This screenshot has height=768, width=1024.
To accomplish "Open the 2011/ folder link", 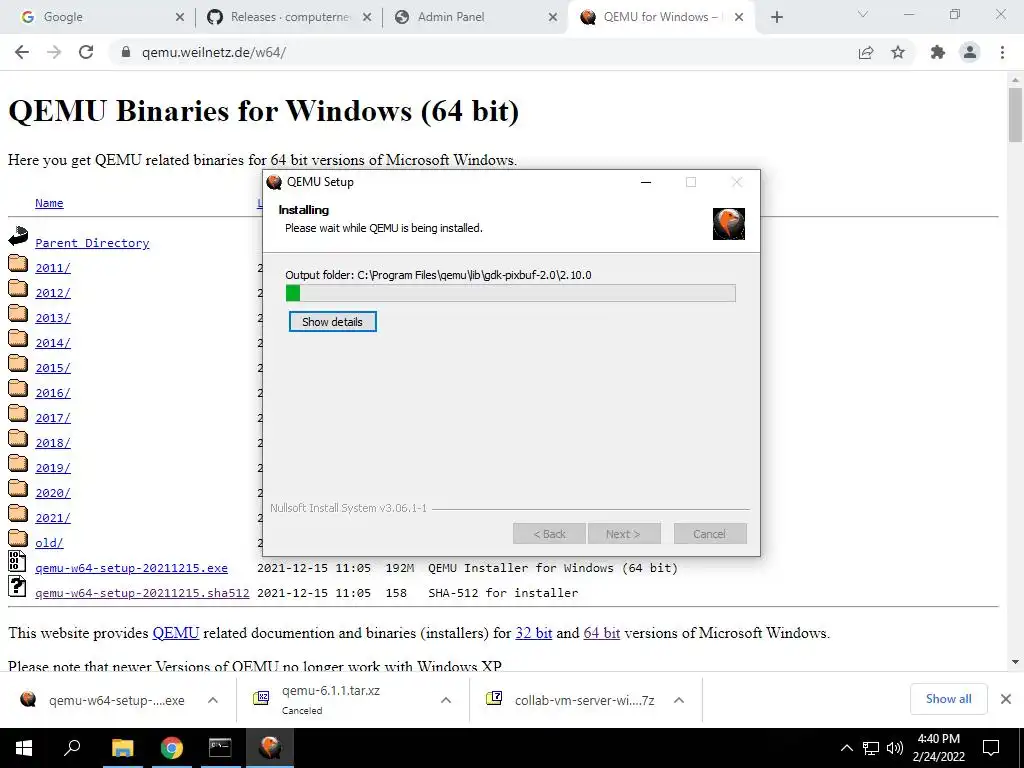I will [x=53, y=268].
